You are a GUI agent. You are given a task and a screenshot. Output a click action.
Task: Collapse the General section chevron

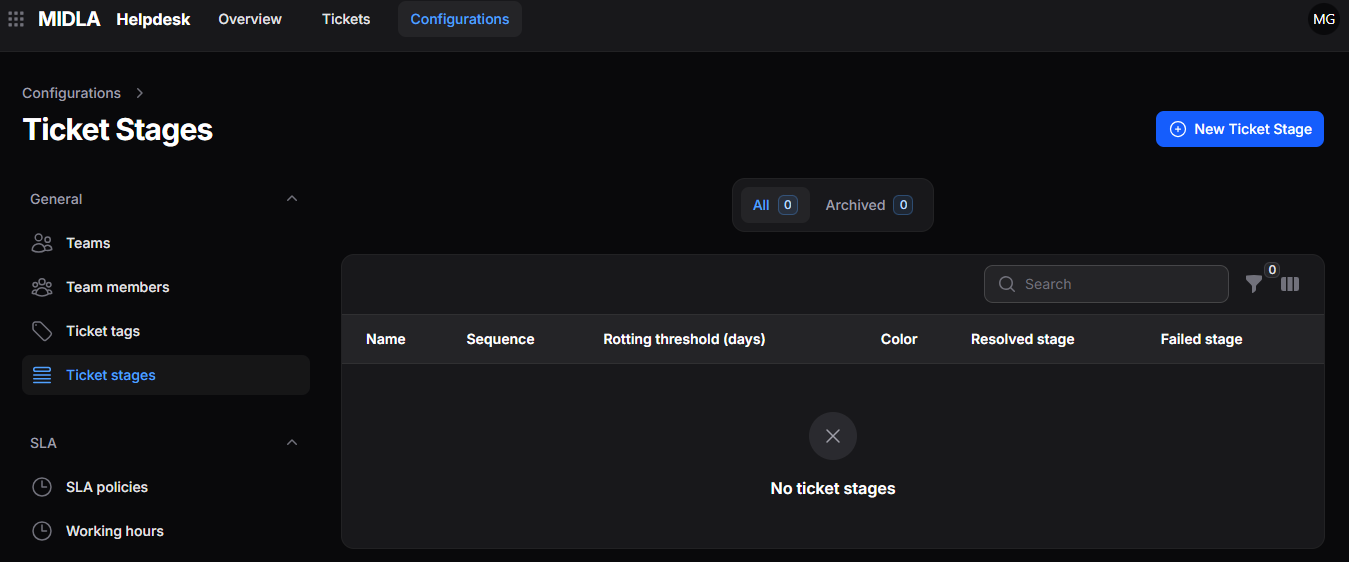[x=292, y=199]
